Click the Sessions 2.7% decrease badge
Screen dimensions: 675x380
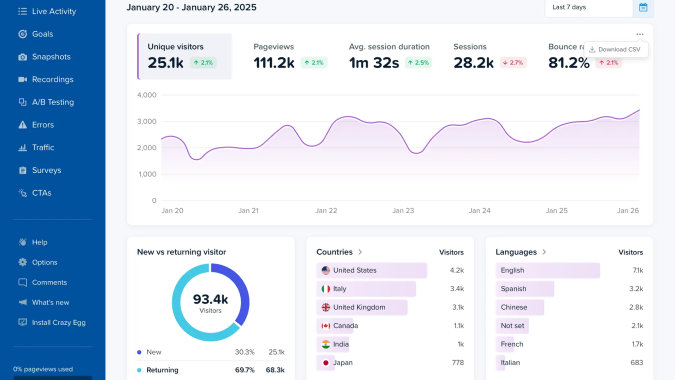[x=513, y=63]
